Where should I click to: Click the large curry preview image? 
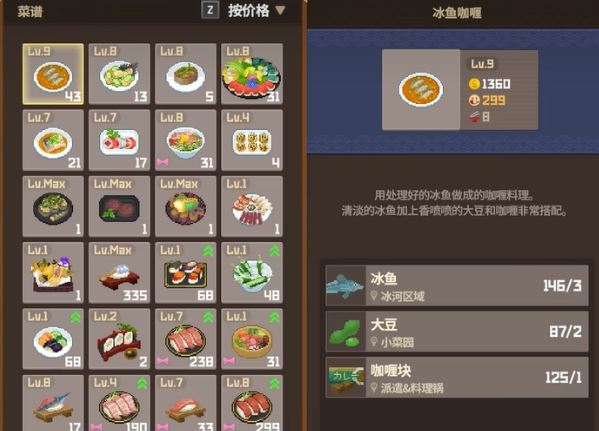tap(421, 90)
